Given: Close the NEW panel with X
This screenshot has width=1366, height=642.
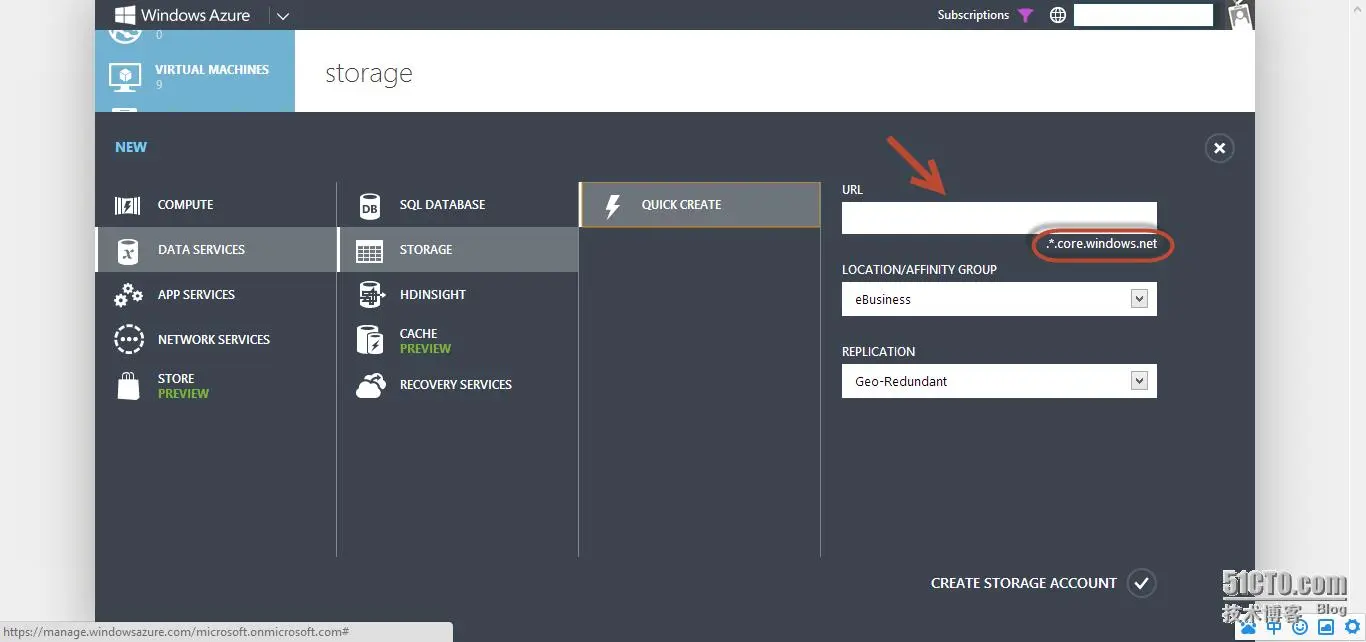Looking at the screenshot, I should click(x=1219, y=148).
